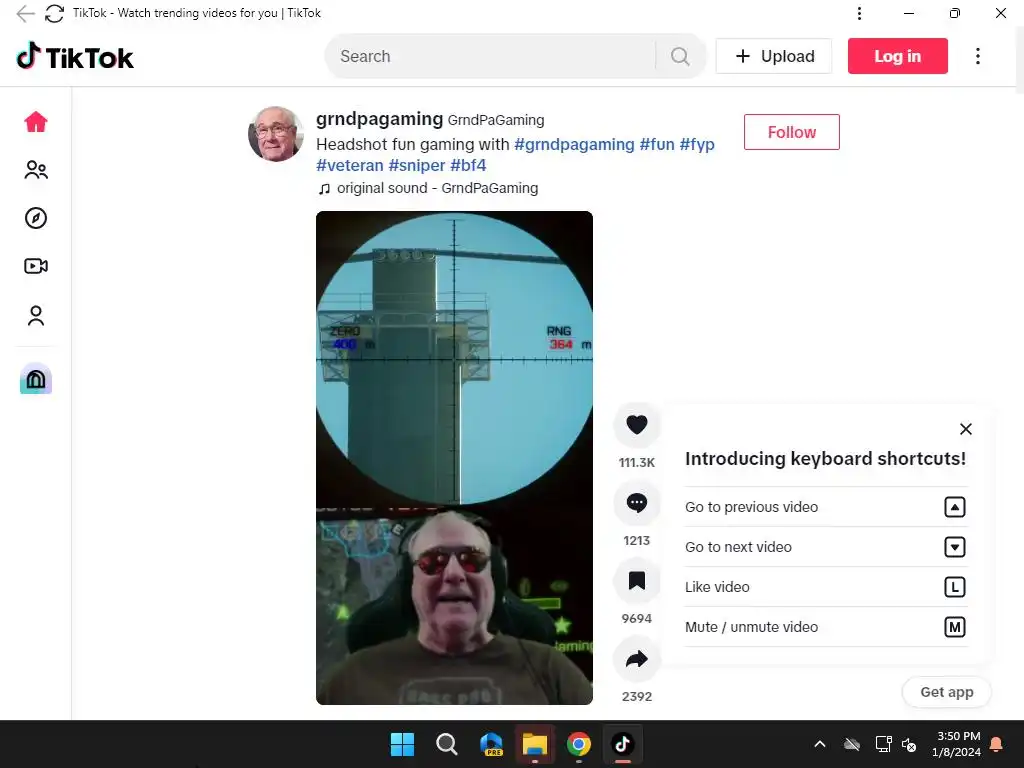Viewport: 1024px width, 768px height.
Task: Click the muted volume tray icon
Action: [x=908, y=744]
